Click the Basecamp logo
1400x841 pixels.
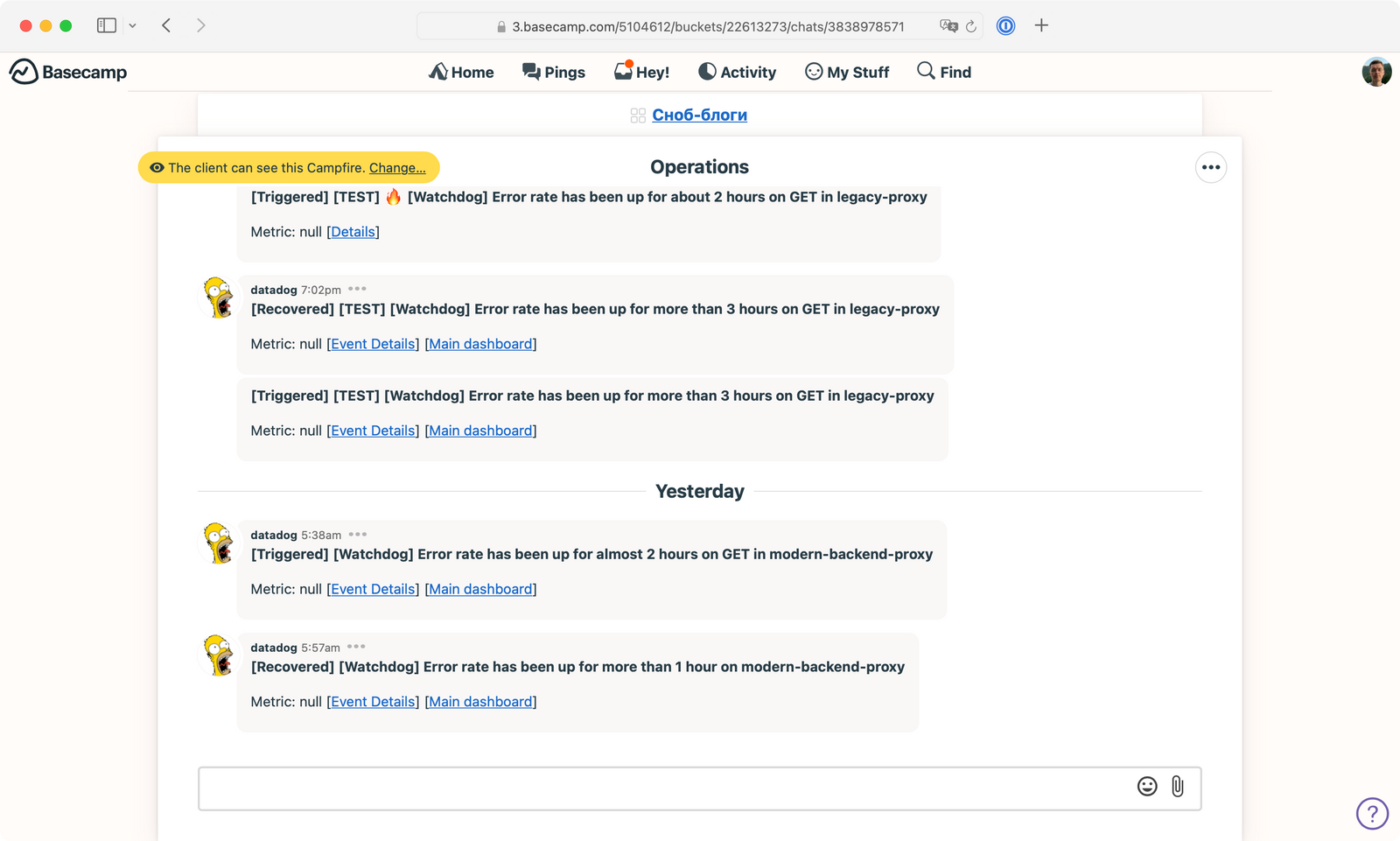(x=68, y=72)
